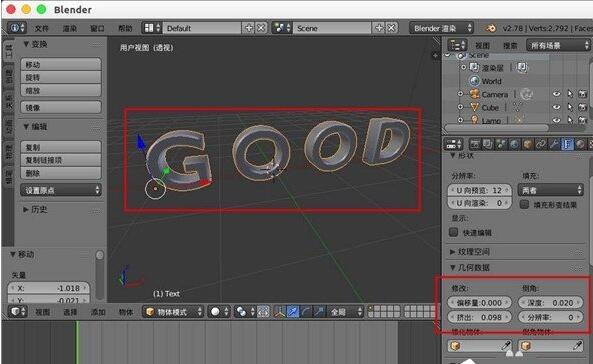
Task: Switch to Render properties tab icon
Action: 475,144
